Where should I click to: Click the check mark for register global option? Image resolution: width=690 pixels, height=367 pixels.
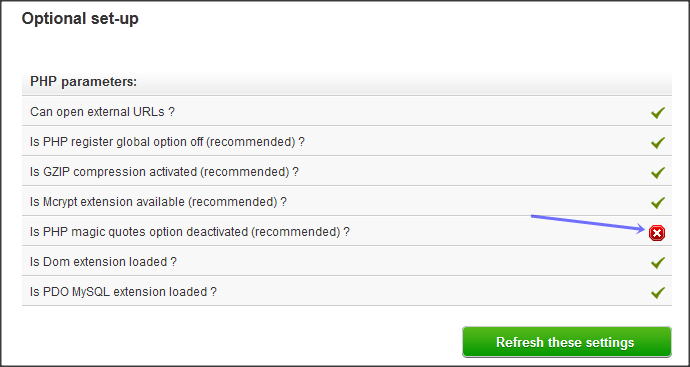point(657,143)
